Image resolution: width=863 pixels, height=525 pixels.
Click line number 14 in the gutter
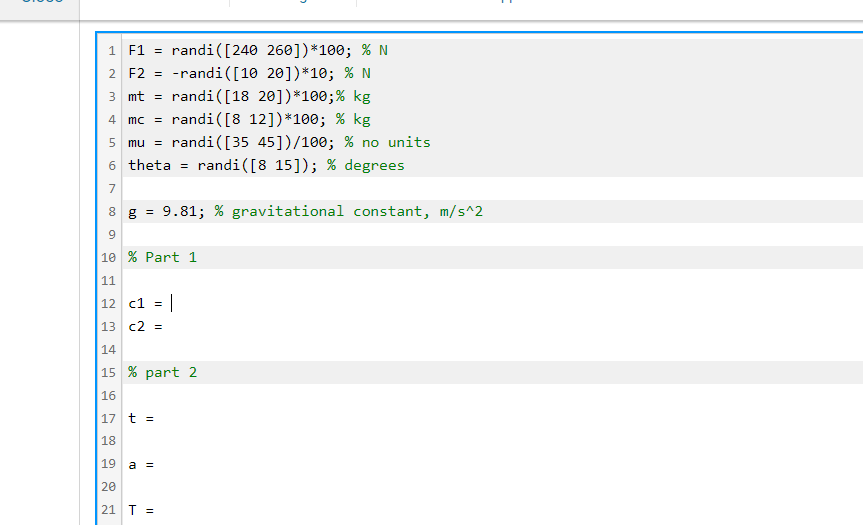pos(108,350)
